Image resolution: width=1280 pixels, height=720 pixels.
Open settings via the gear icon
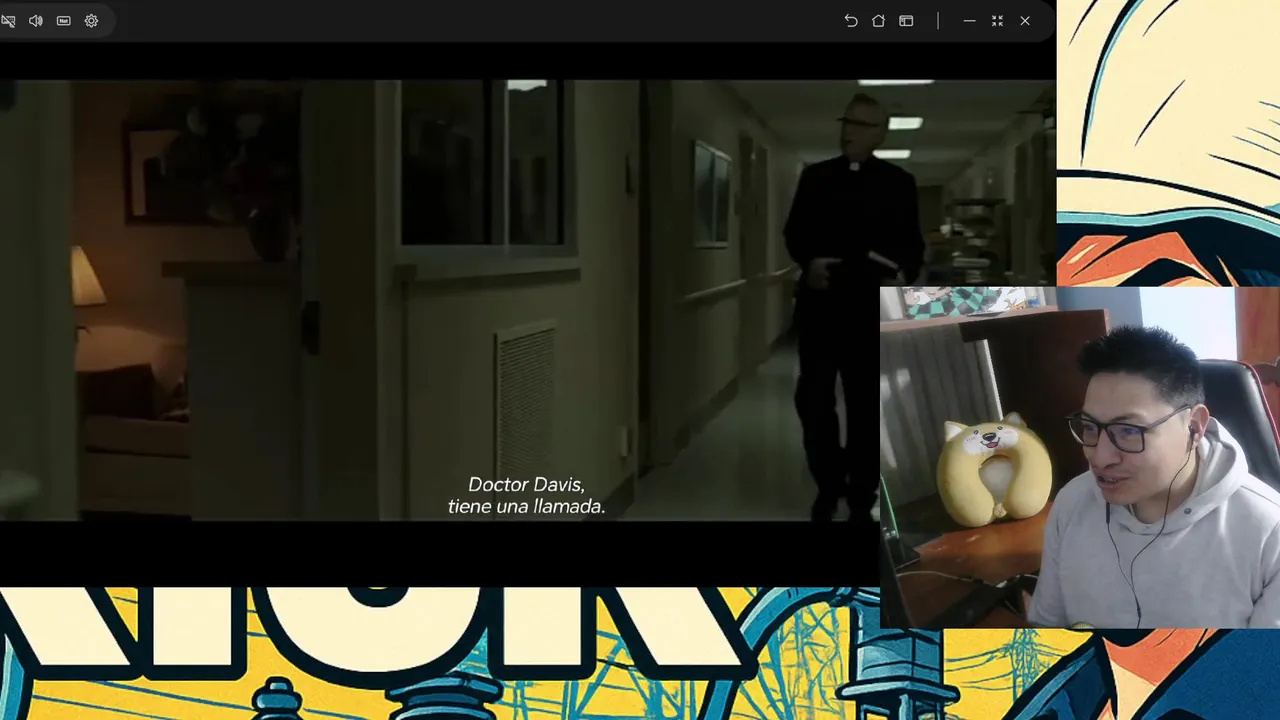(91, 21)
